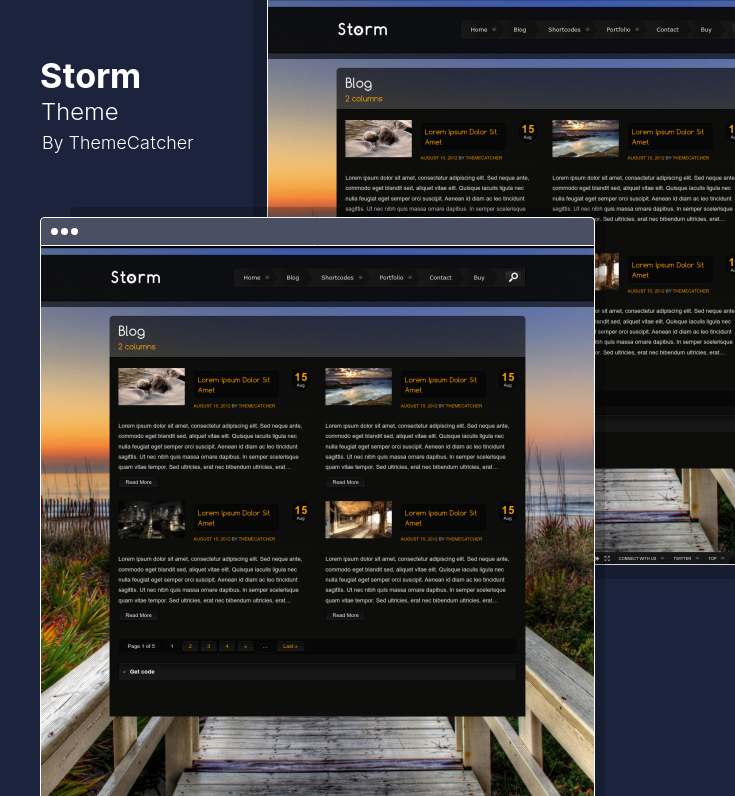Open the search magnifier in the front Storm window
735x796 pixels.
tap(513, 277)
